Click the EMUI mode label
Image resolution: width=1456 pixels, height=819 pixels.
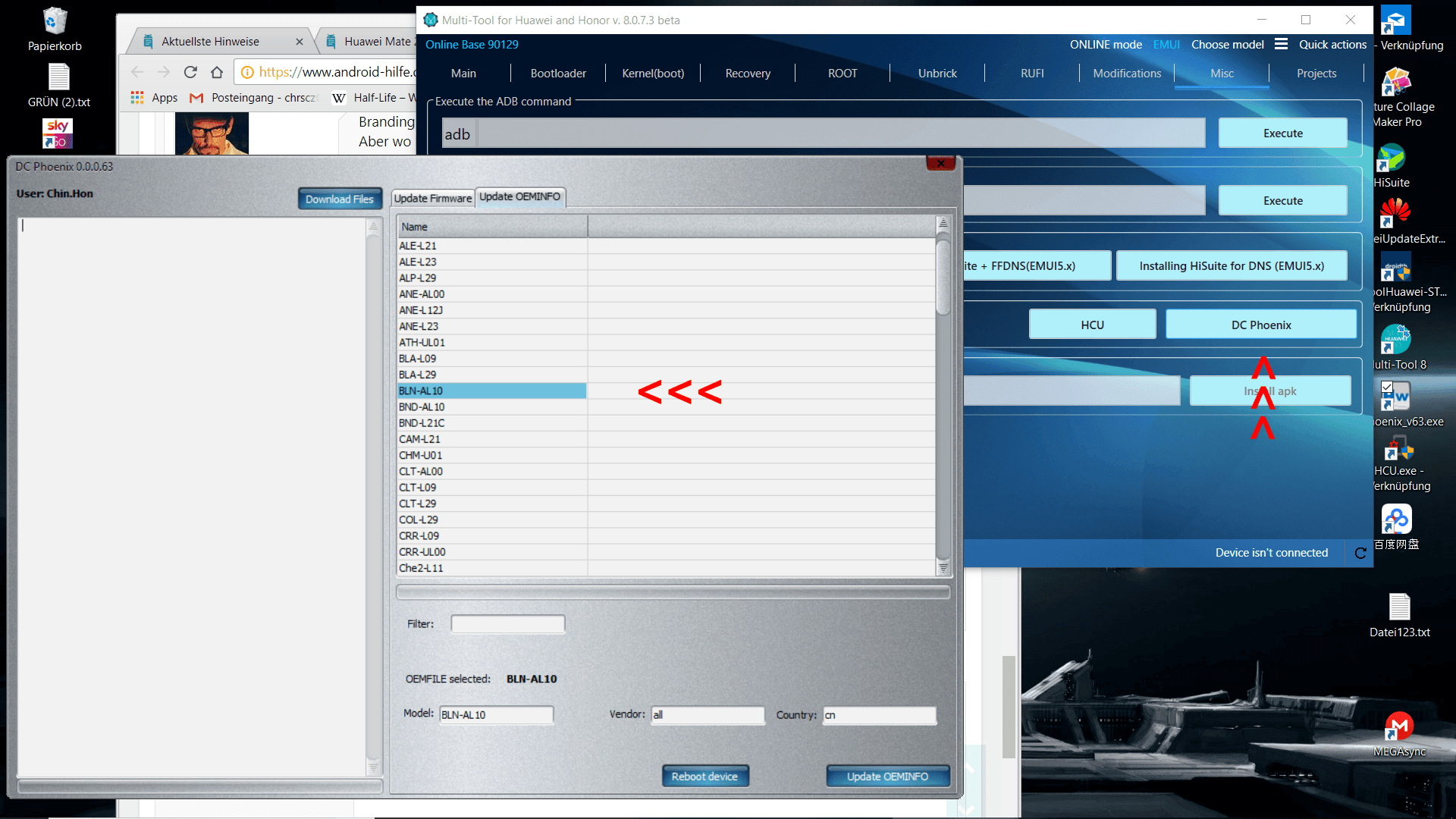[x=1166, y=45]
